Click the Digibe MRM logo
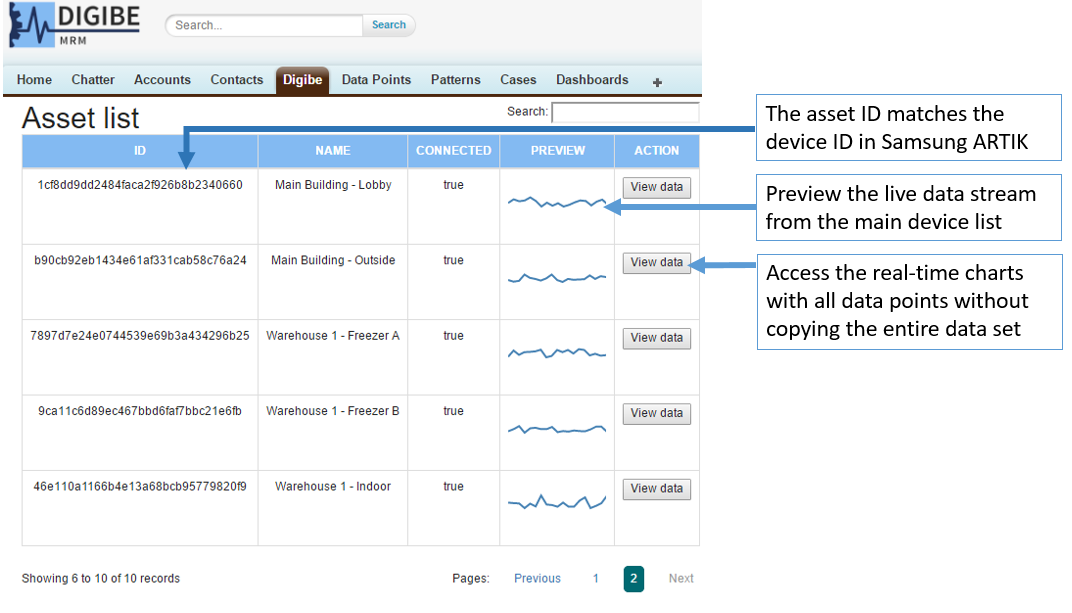 [x=74, y=26]
